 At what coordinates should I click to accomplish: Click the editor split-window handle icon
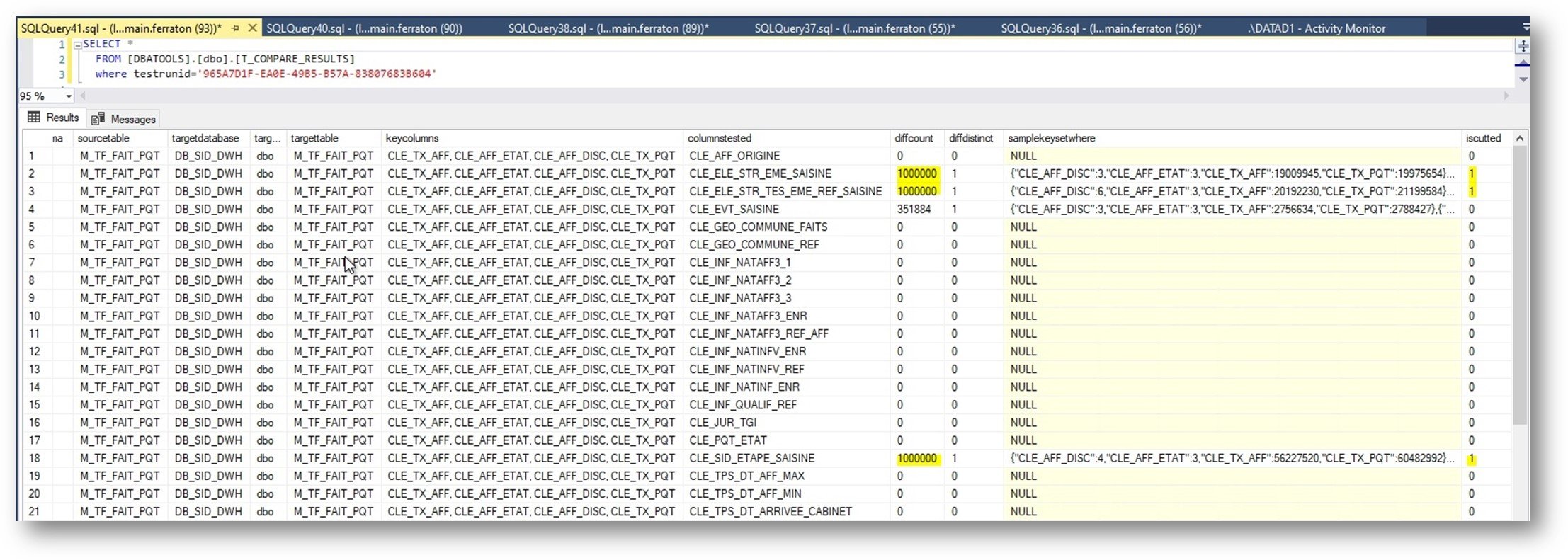pos(1523,47)
